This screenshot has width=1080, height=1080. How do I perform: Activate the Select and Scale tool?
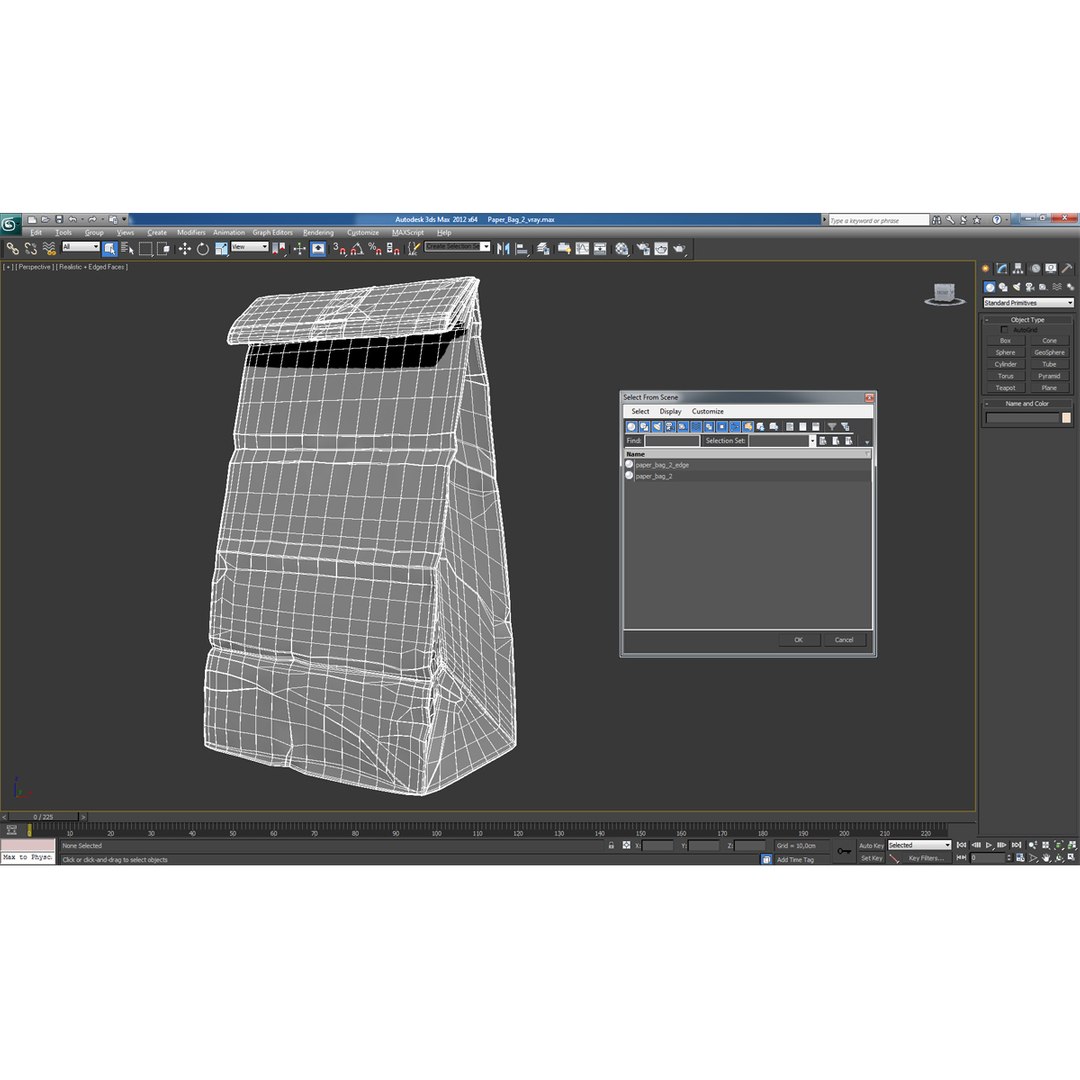pos(220,249)
